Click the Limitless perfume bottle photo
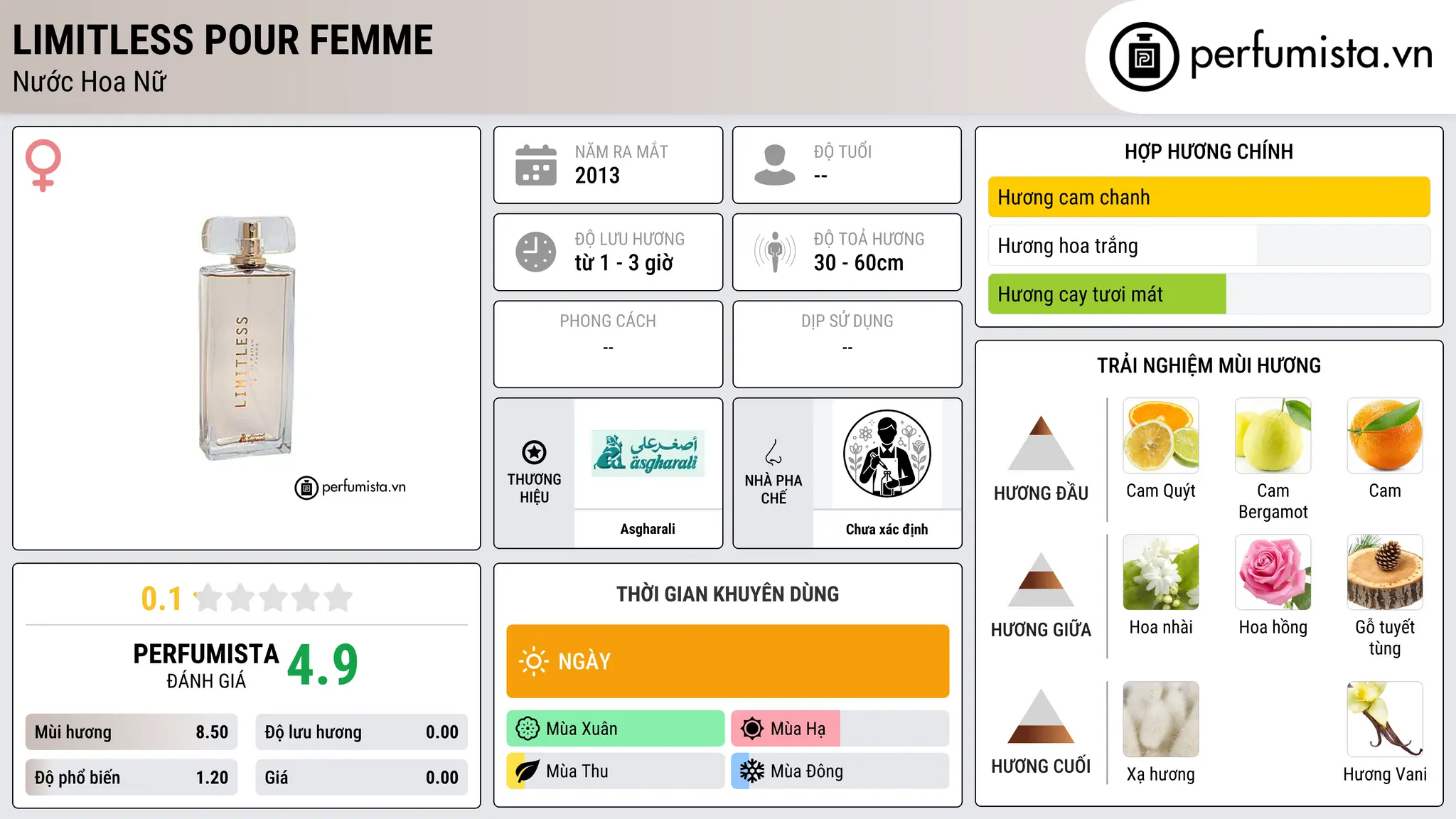This screenshot has height=819, width=1456. (247, 338)
